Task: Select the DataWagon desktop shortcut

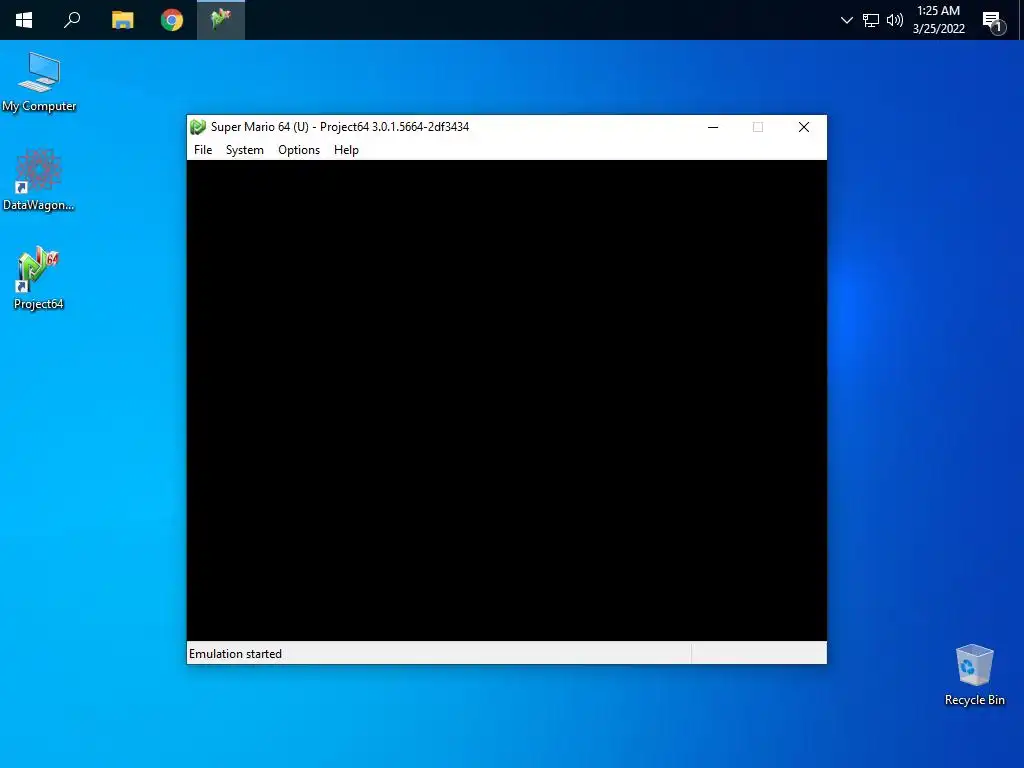Action: (39, 180)
